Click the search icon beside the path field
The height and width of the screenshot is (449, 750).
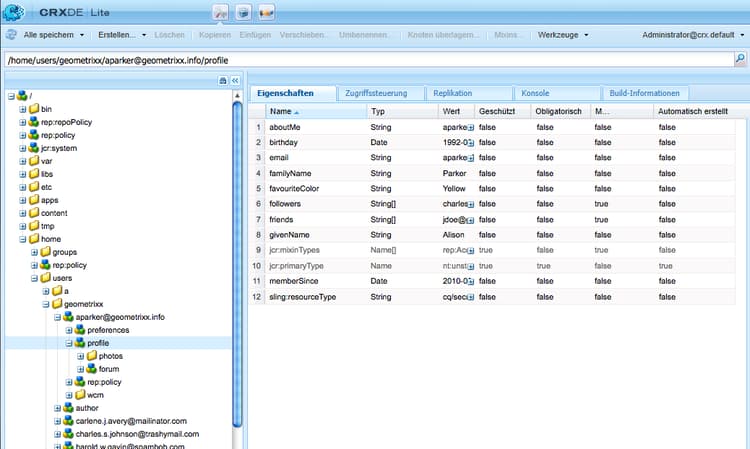739,59
